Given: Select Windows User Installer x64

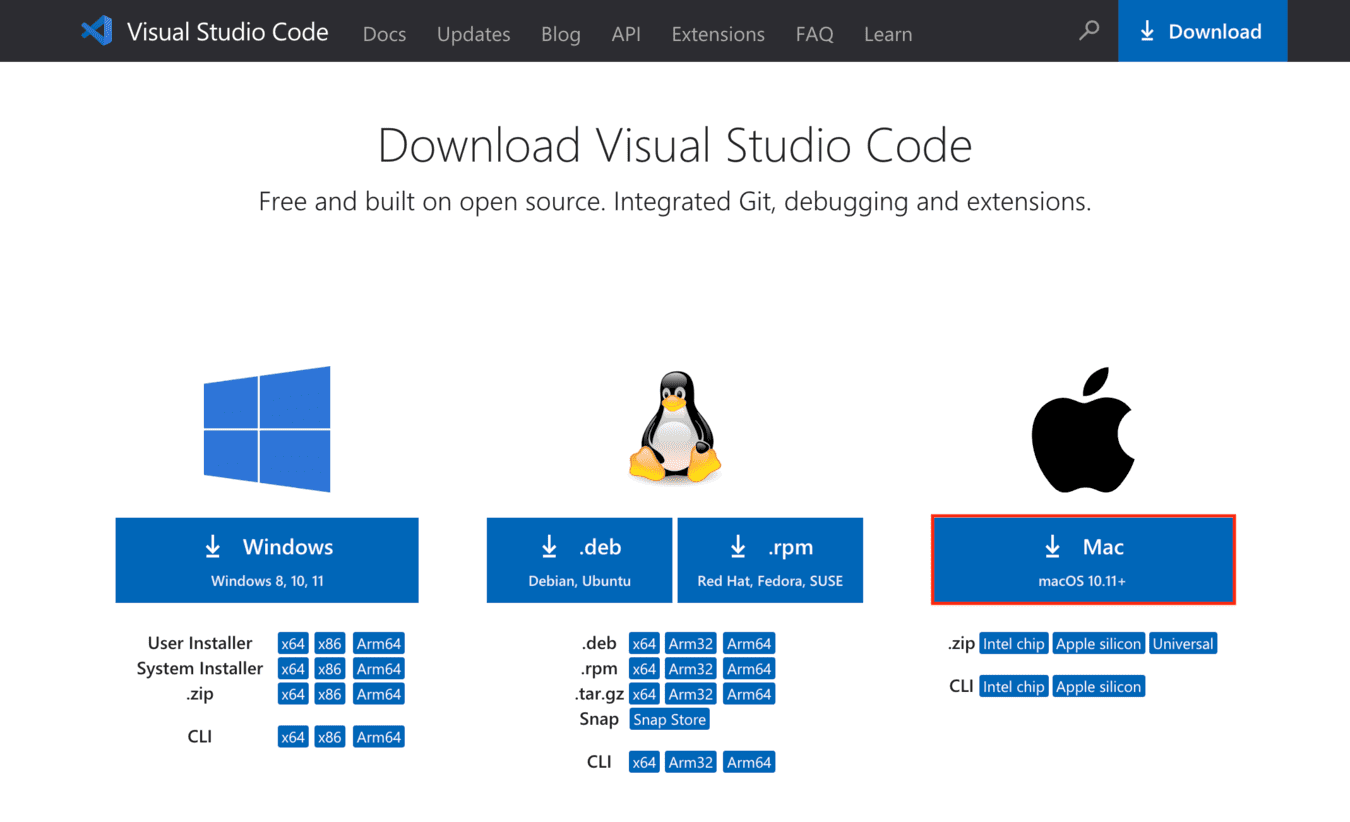Looking at the screenshot, I should pyautogui.click(x=293, y=644).
